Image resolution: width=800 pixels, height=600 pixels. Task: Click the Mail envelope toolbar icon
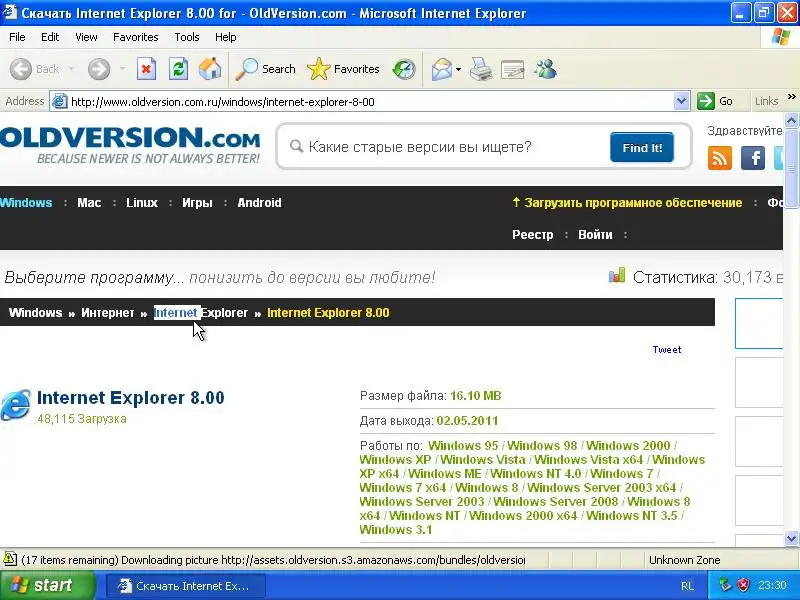442,69
